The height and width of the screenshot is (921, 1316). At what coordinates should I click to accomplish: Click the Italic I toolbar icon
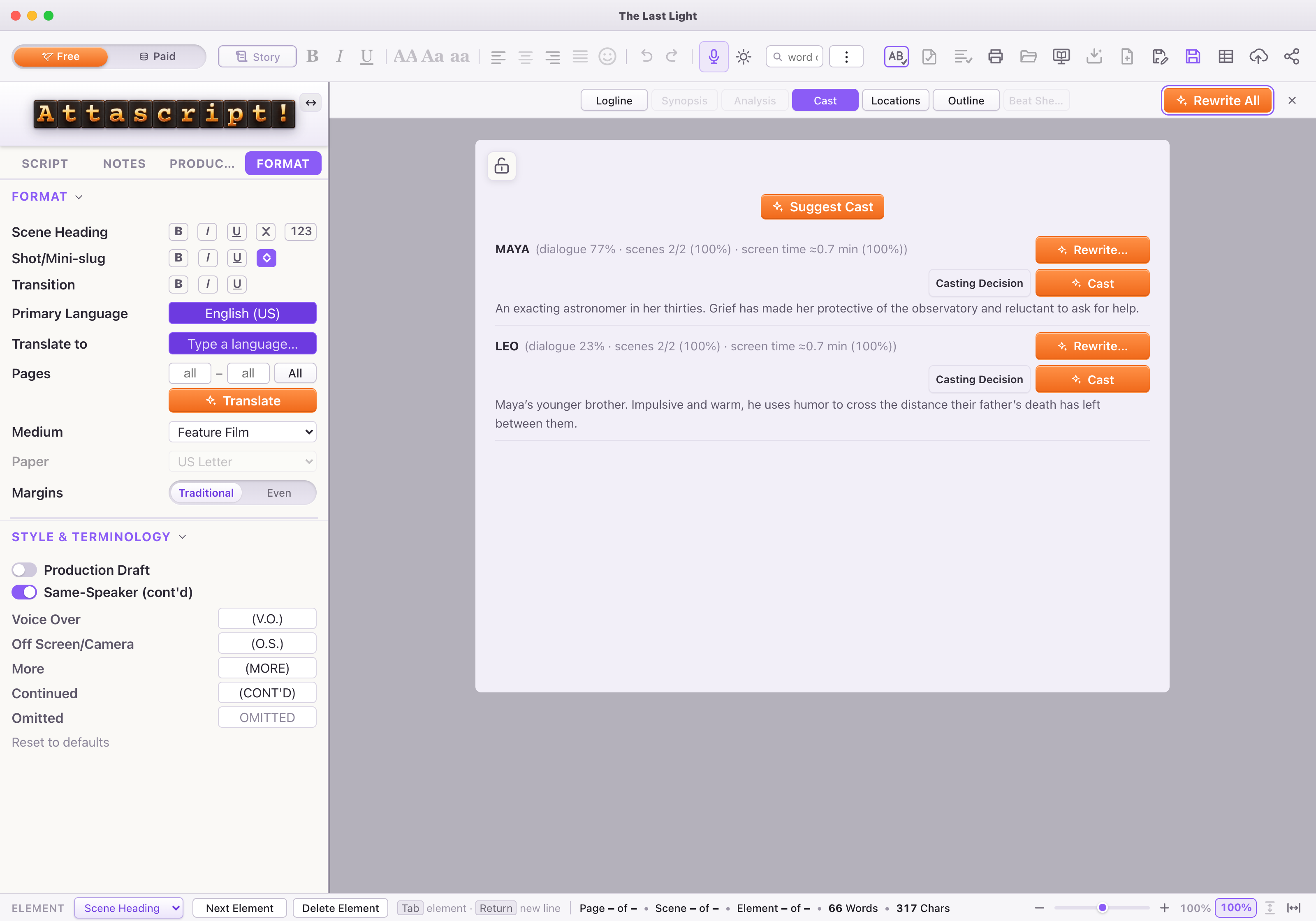[339, 56]
